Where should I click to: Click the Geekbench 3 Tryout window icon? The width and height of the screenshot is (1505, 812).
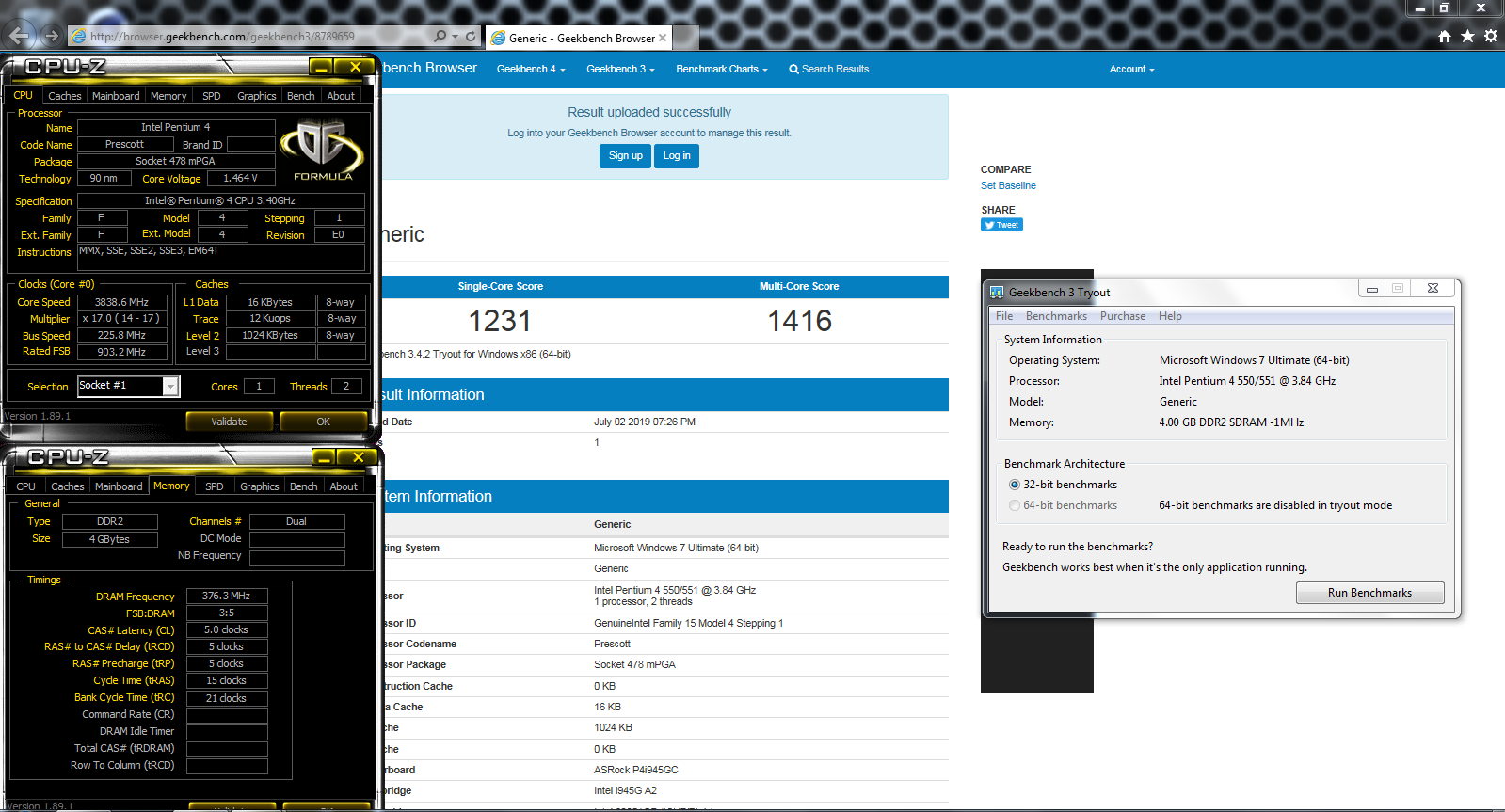(997, 293)
